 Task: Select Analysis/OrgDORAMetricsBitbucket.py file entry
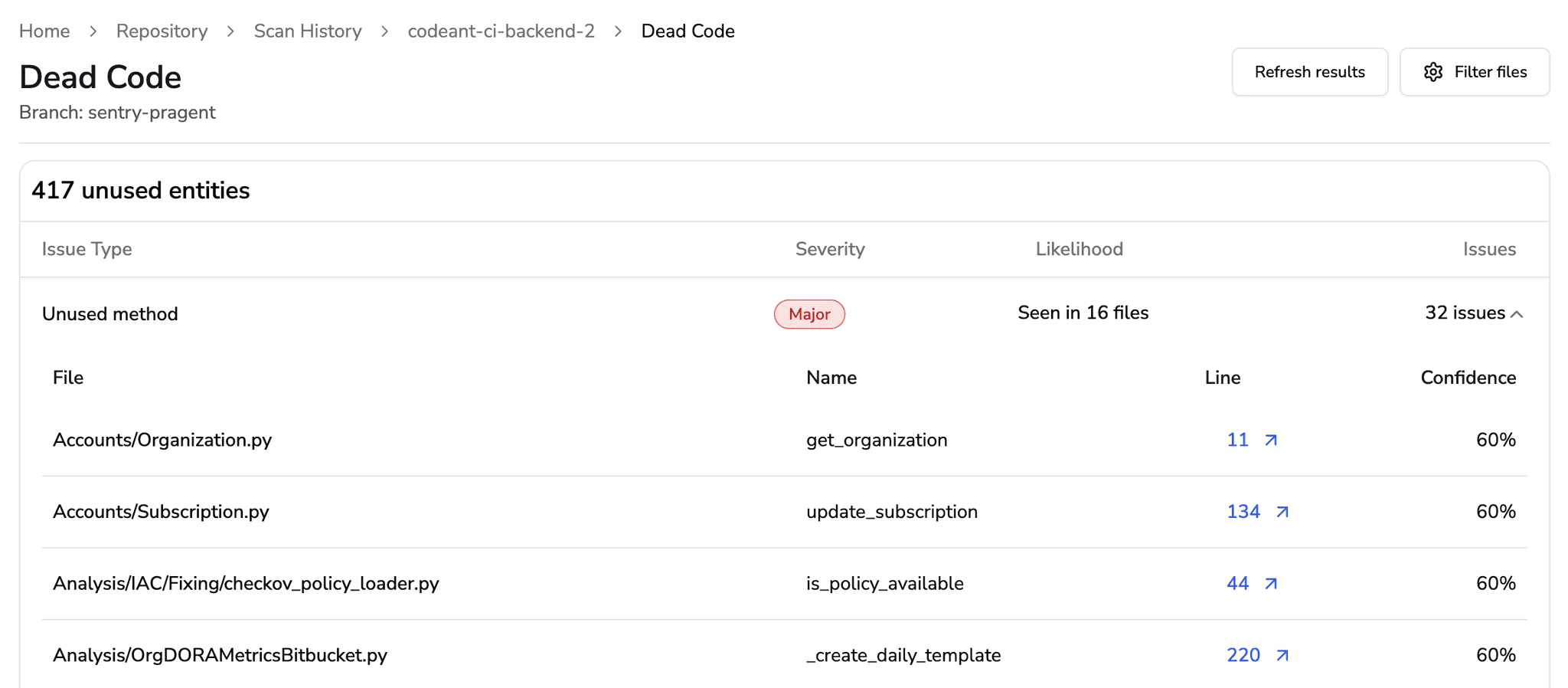click(x=220, y=656)
